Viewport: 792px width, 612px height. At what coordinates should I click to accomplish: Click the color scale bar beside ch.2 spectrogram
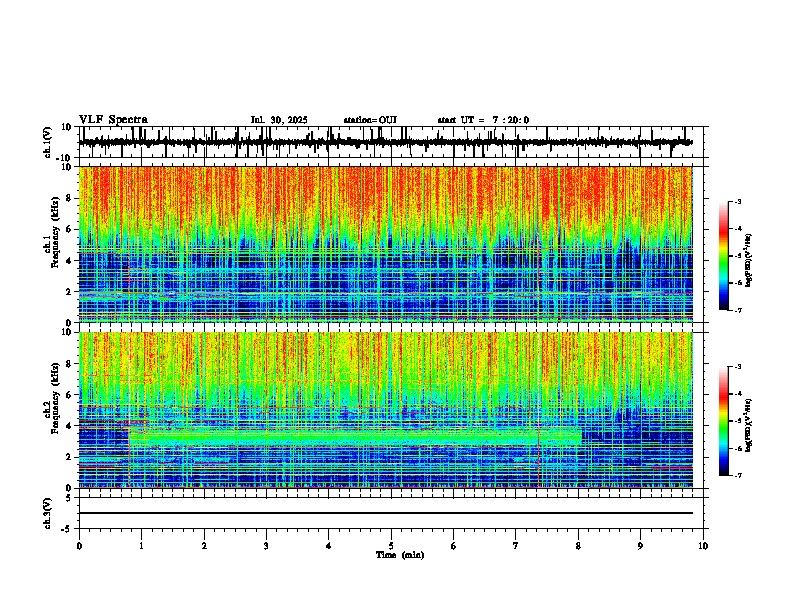pos(724,421)
